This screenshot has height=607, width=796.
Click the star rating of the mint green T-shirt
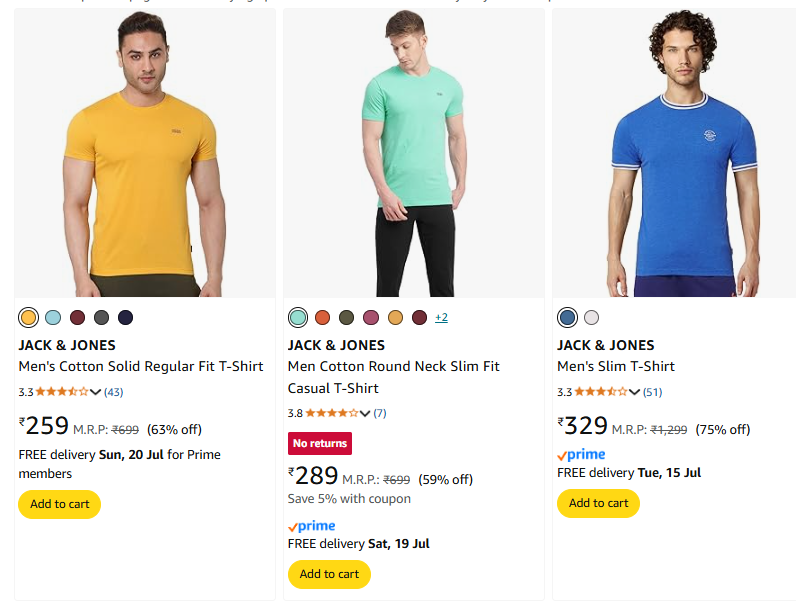331,413
